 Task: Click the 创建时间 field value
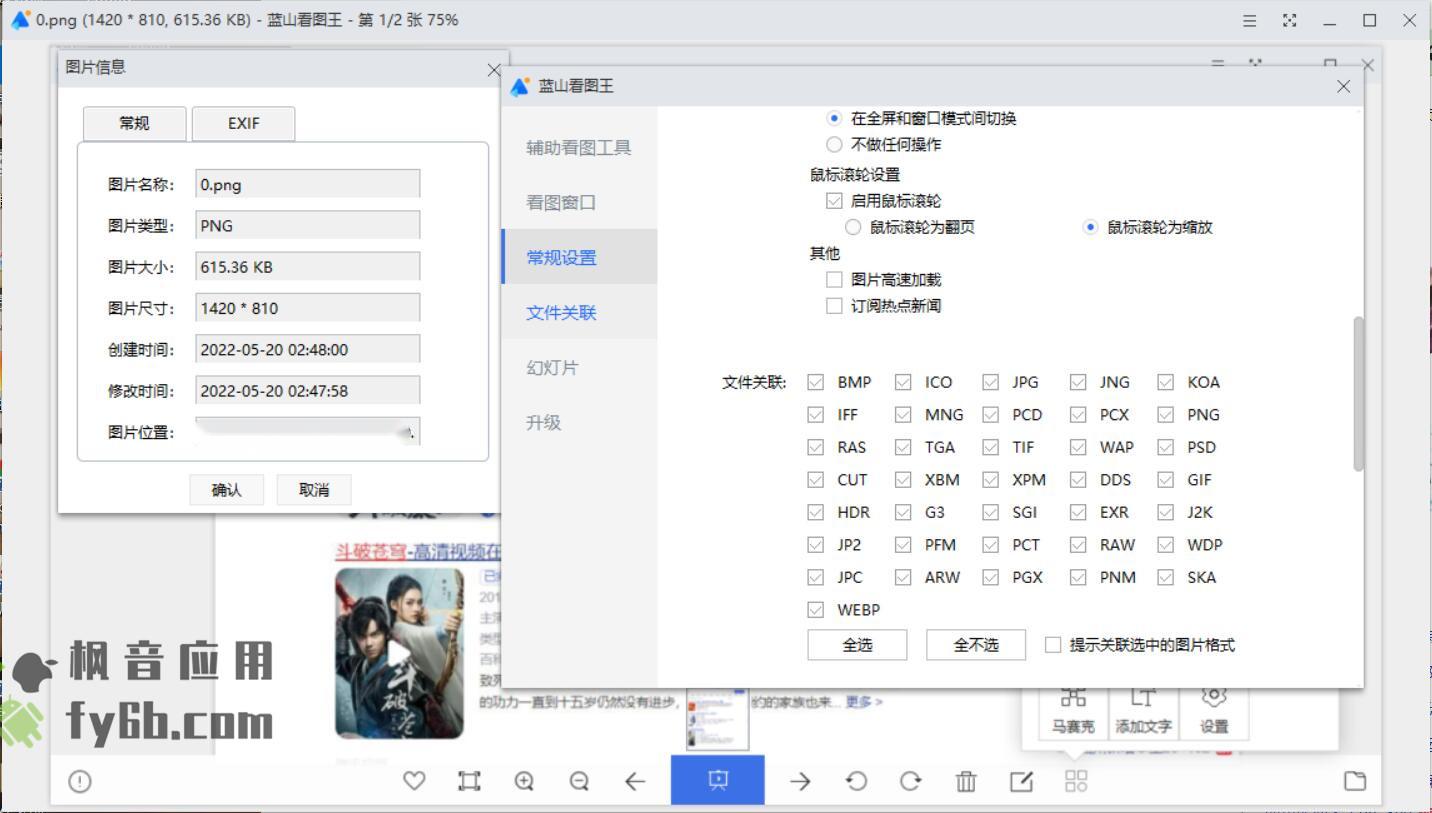(x=307, y=350)
